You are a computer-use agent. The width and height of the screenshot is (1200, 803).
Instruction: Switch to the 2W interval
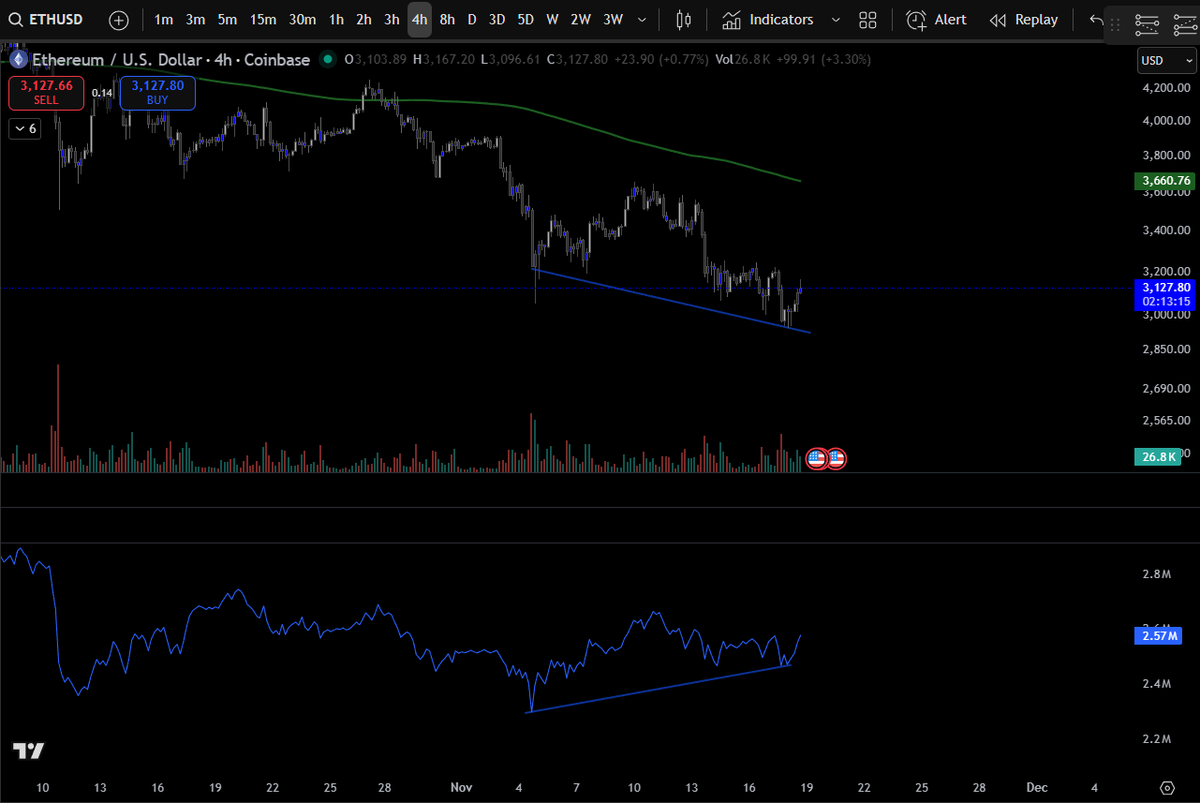coord(580,20)
